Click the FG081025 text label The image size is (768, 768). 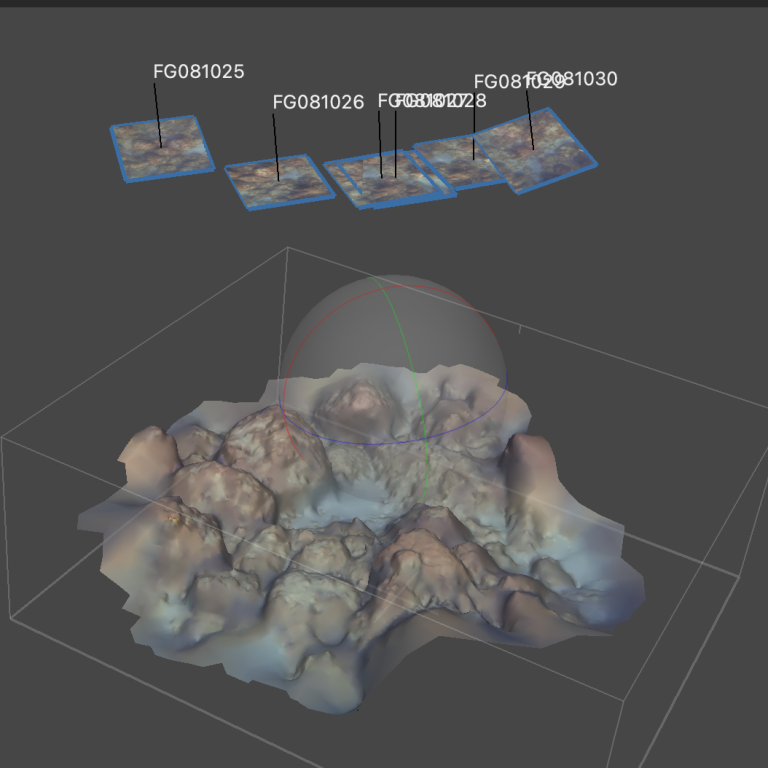point(198,72)
